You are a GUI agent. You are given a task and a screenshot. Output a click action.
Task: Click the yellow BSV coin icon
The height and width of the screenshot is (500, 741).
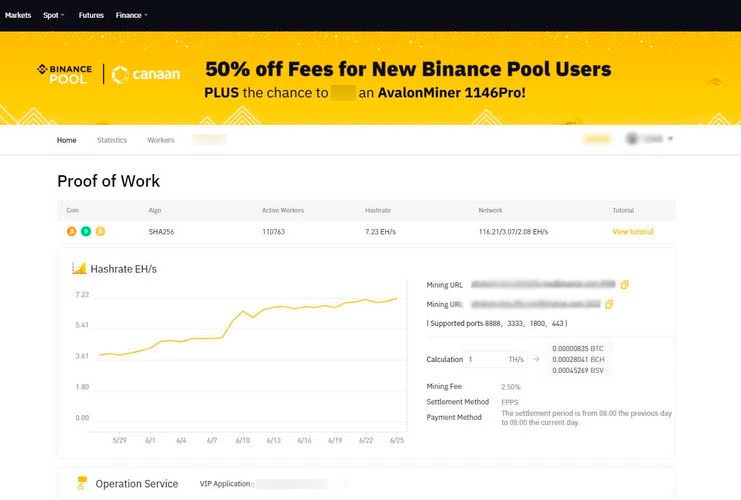click(100, 231)
